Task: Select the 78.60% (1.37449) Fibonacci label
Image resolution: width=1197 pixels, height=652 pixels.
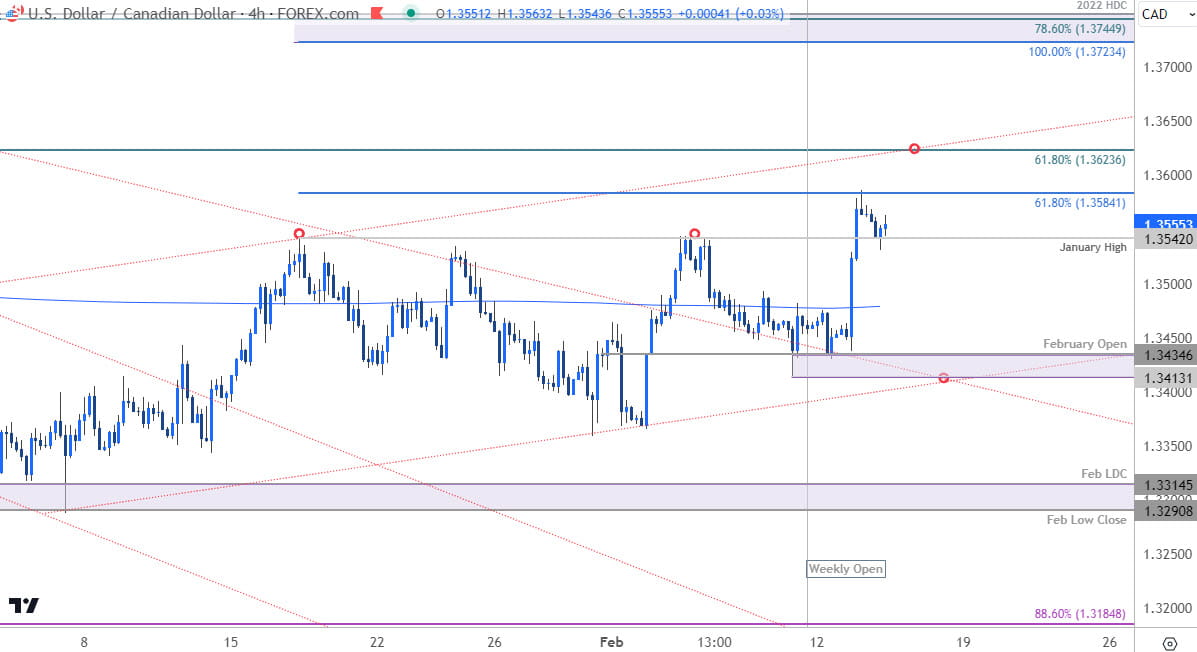Action: click(1079, 29)
